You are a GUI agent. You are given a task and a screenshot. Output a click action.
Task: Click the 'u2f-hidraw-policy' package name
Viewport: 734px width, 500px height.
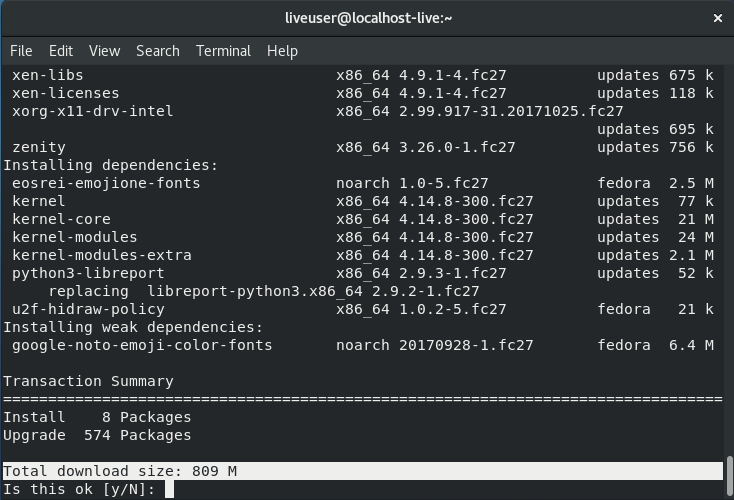pyautogui.click(x=88, y=309)
